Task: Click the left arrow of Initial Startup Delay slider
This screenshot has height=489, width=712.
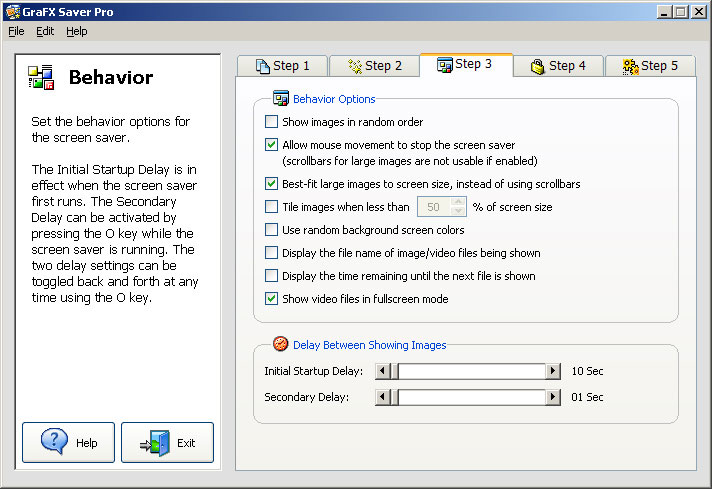Action: (382, 371)
